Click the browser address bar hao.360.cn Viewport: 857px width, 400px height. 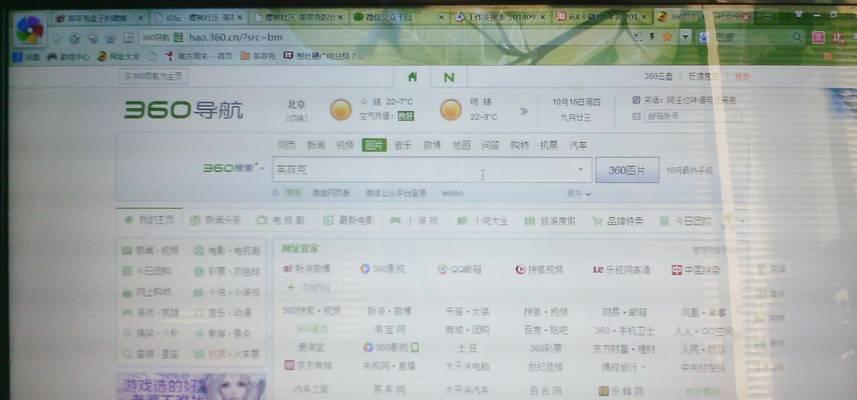pos(236,37)
